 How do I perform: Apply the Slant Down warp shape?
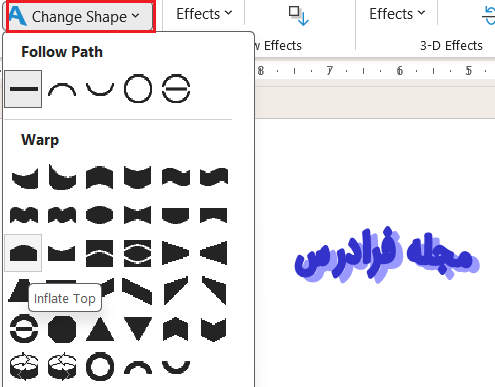coord(138,291)
